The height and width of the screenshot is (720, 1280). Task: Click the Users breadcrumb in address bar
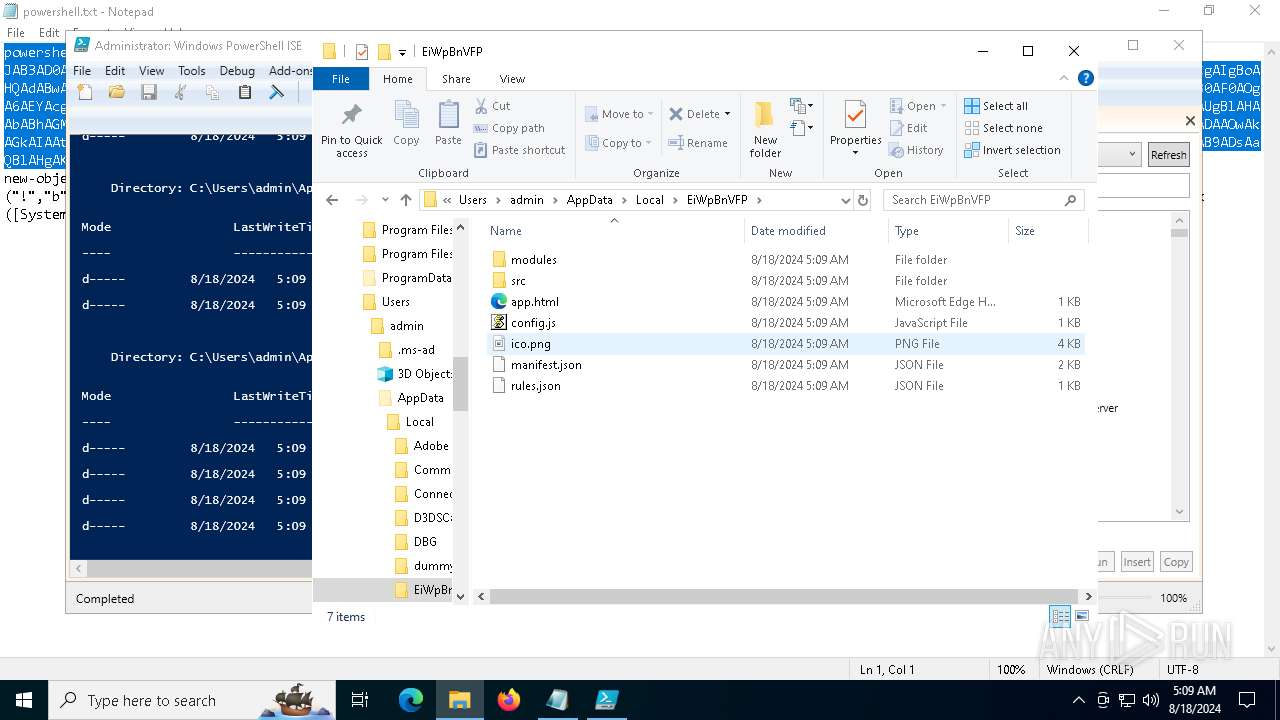pos(473,200)
